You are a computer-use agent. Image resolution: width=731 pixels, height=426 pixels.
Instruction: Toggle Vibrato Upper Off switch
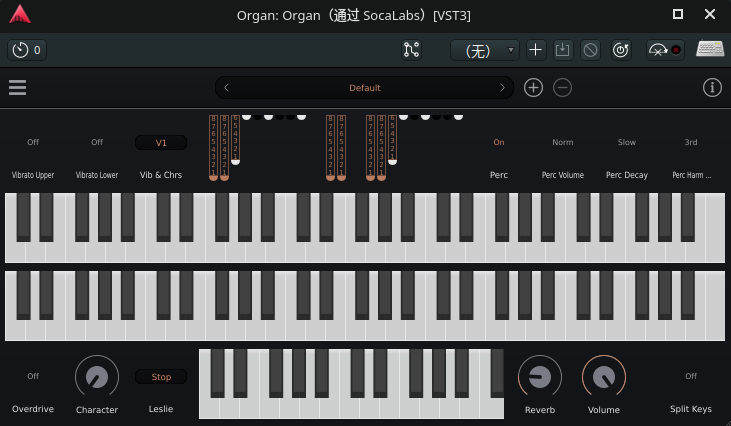click(x=33, y=142)
